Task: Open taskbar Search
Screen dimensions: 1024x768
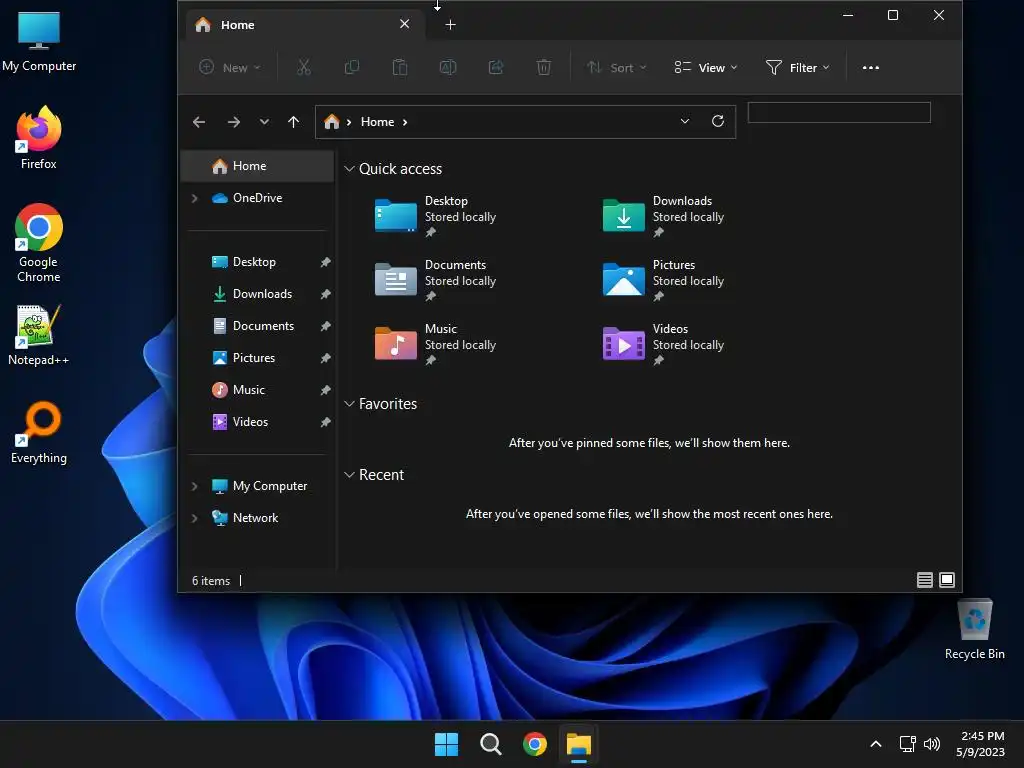Action: tap(490, 744)
